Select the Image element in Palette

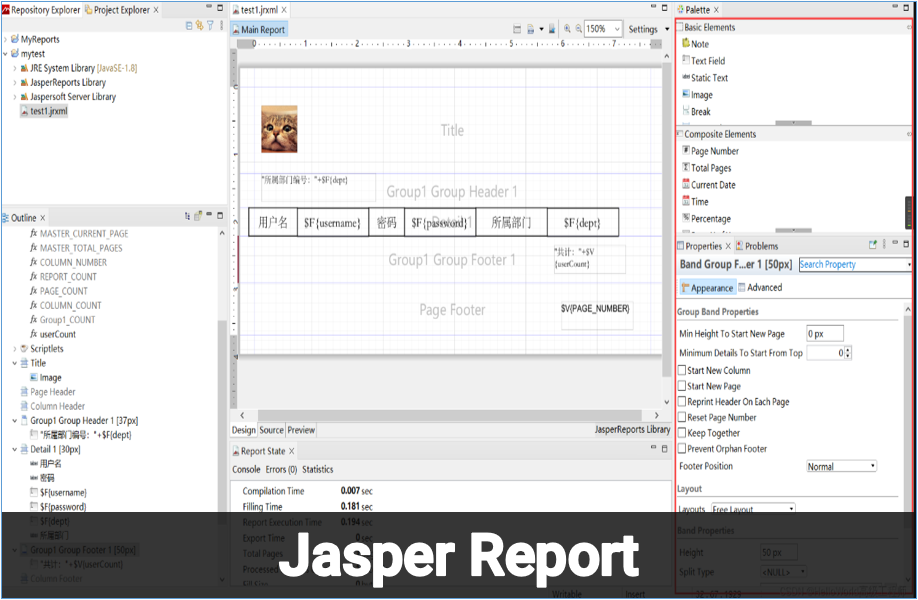(701, 95)
